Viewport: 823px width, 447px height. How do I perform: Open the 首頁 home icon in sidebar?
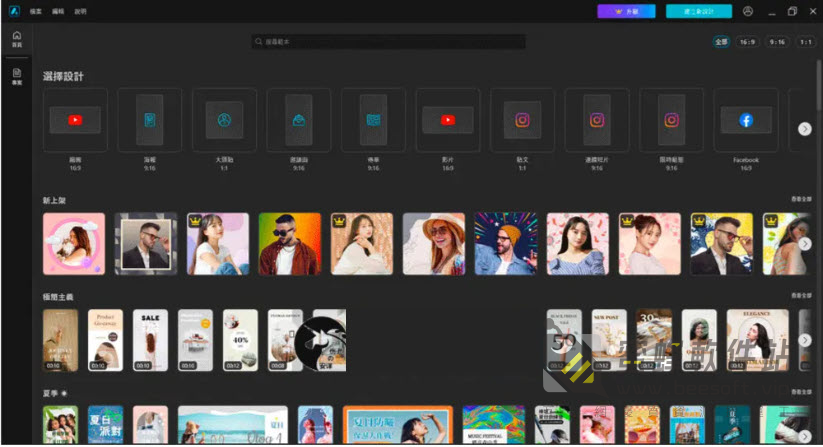tap(17, 39)
